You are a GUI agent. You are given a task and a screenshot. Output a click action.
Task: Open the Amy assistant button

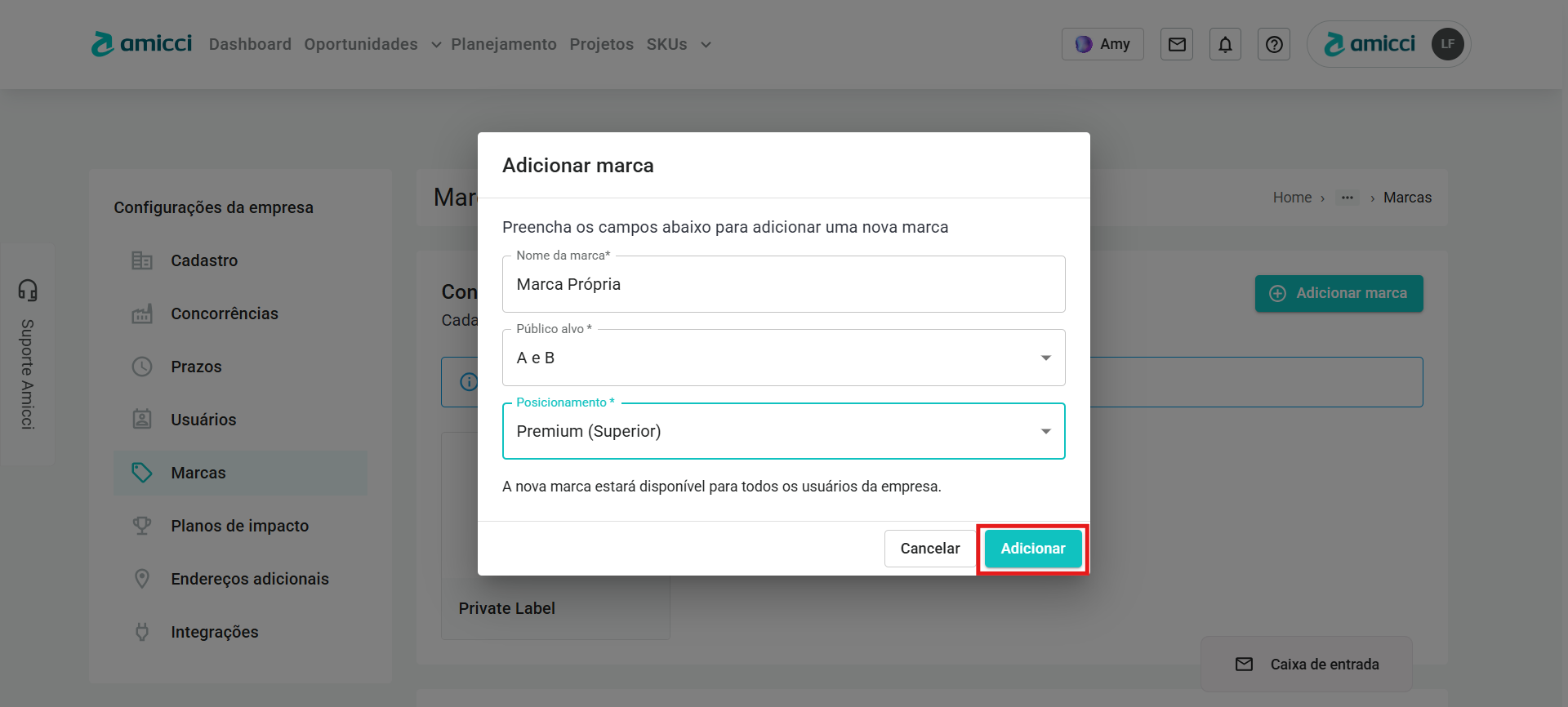pos(1102,44)
